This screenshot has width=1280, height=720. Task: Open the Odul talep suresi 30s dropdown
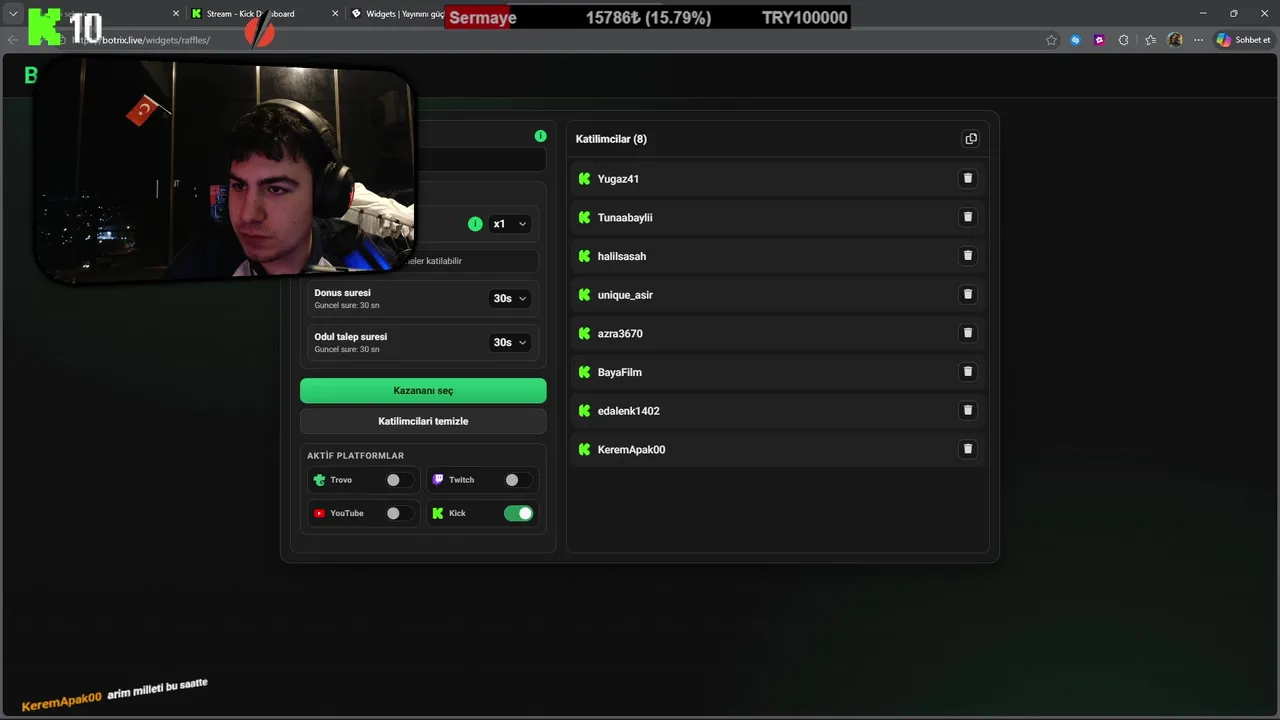coord(509,342)
